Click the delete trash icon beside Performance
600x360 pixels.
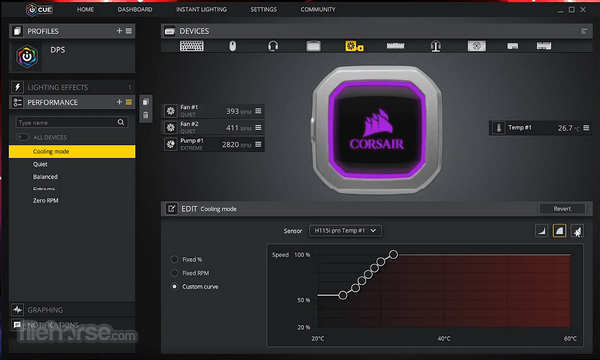pos(145,115)
